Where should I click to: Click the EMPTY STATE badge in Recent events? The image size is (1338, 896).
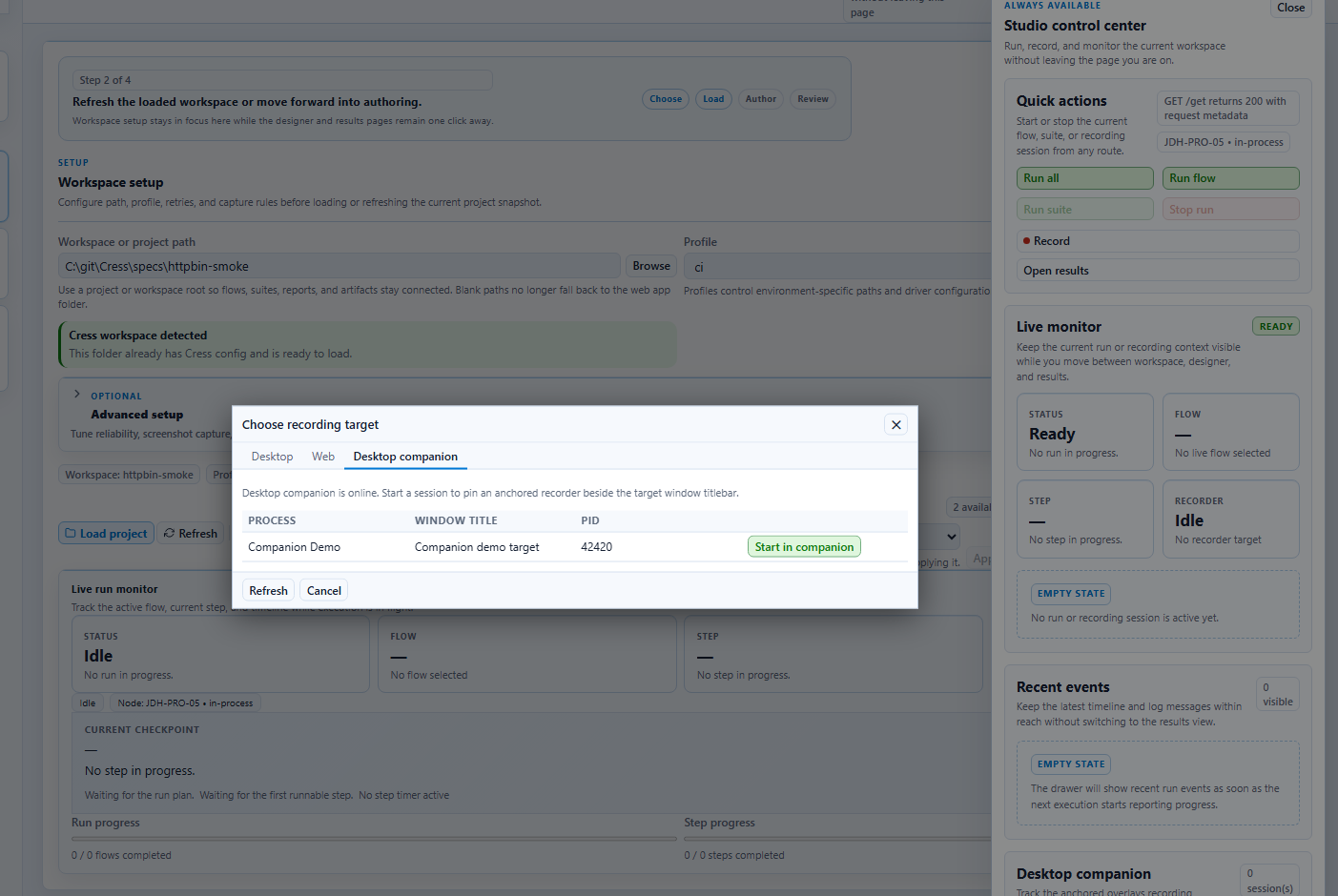click(x=1071, y=764)
